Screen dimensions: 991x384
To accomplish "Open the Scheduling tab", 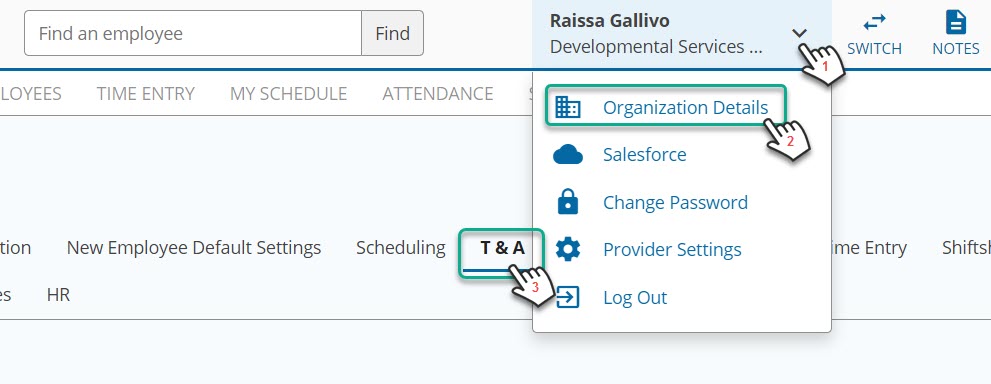I will (401, 248).
